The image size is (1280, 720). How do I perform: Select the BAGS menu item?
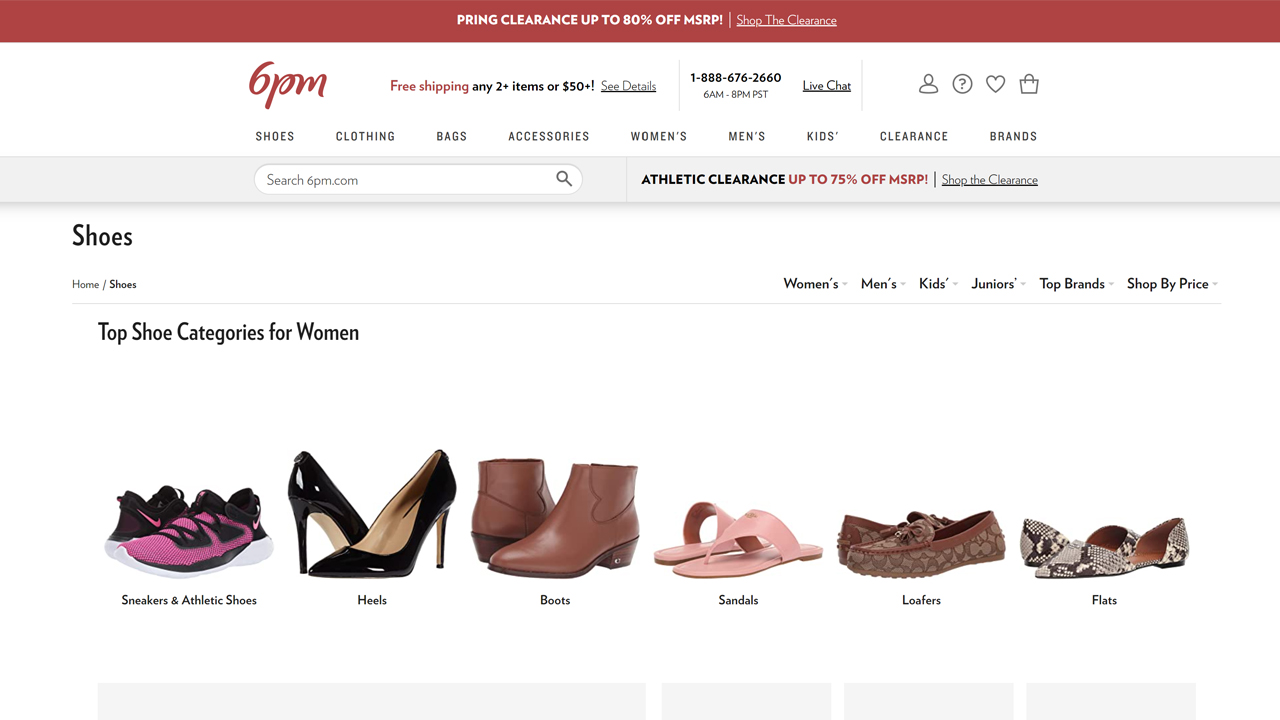451,136
